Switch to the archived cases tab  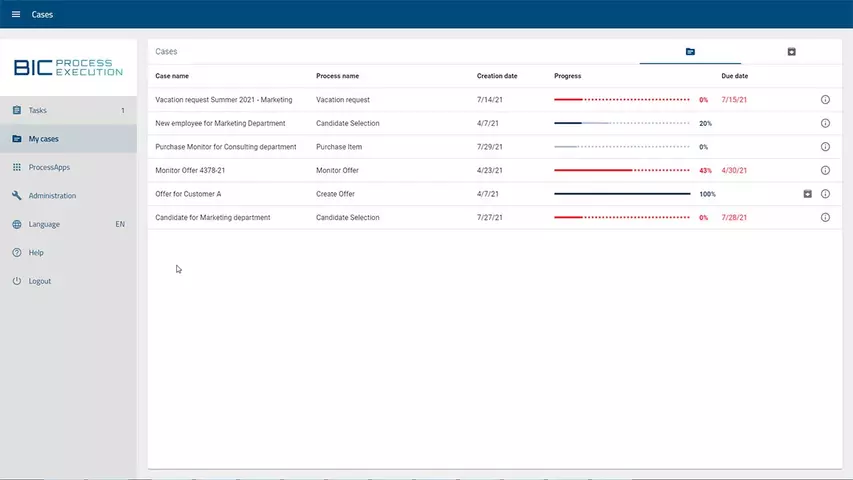pos(791,52)
